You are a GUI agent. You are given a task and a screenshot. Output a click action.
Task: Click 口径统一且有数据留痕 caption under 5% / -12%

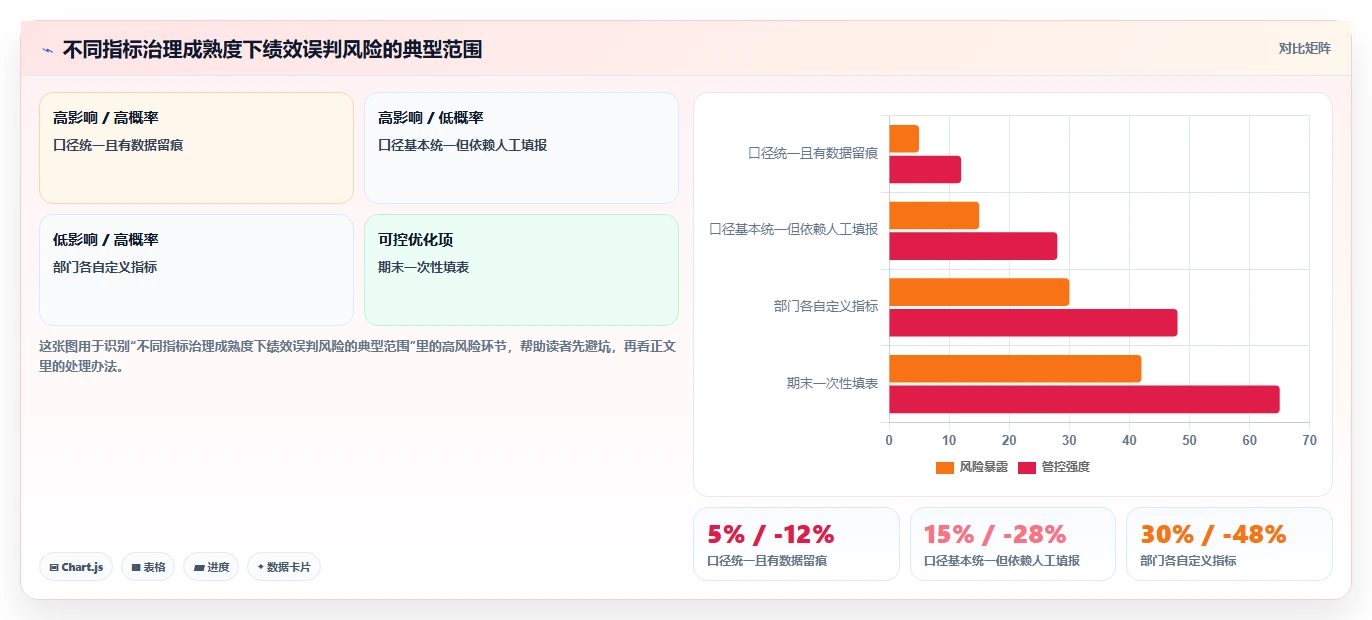point(767,561)
